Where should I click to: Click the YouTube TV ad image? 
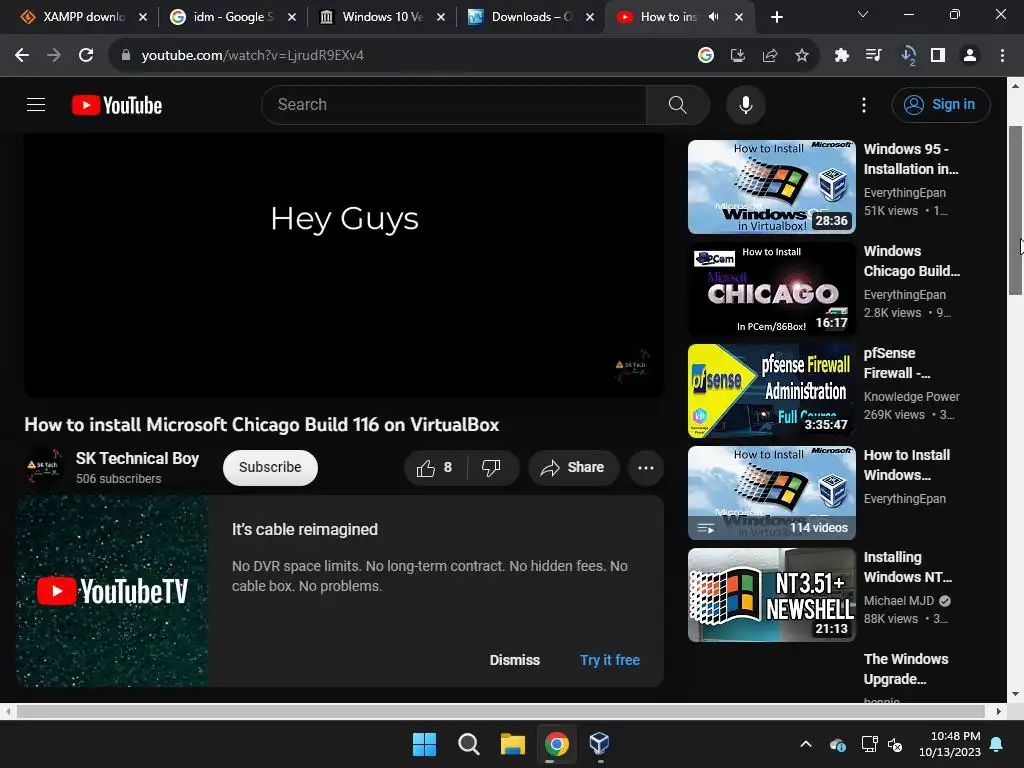[x=112, y=591]
